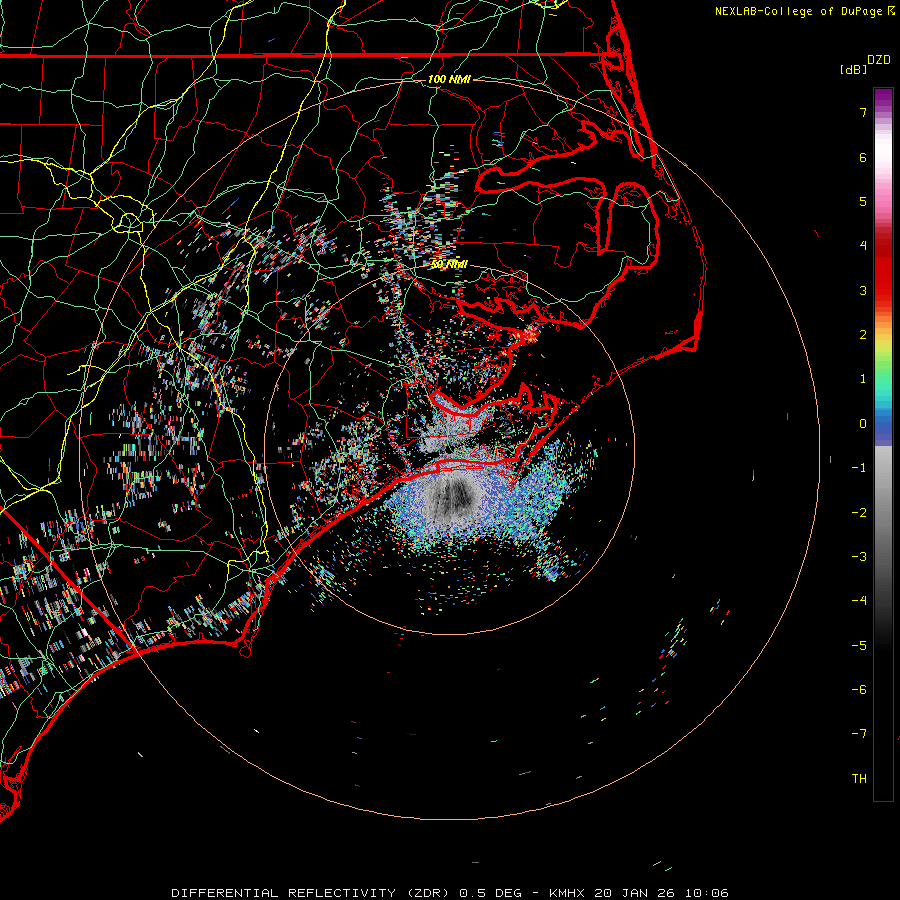Click the scale value -1
Screen dimensions: 900x900
pyautogui.click(x=859, y=468)
